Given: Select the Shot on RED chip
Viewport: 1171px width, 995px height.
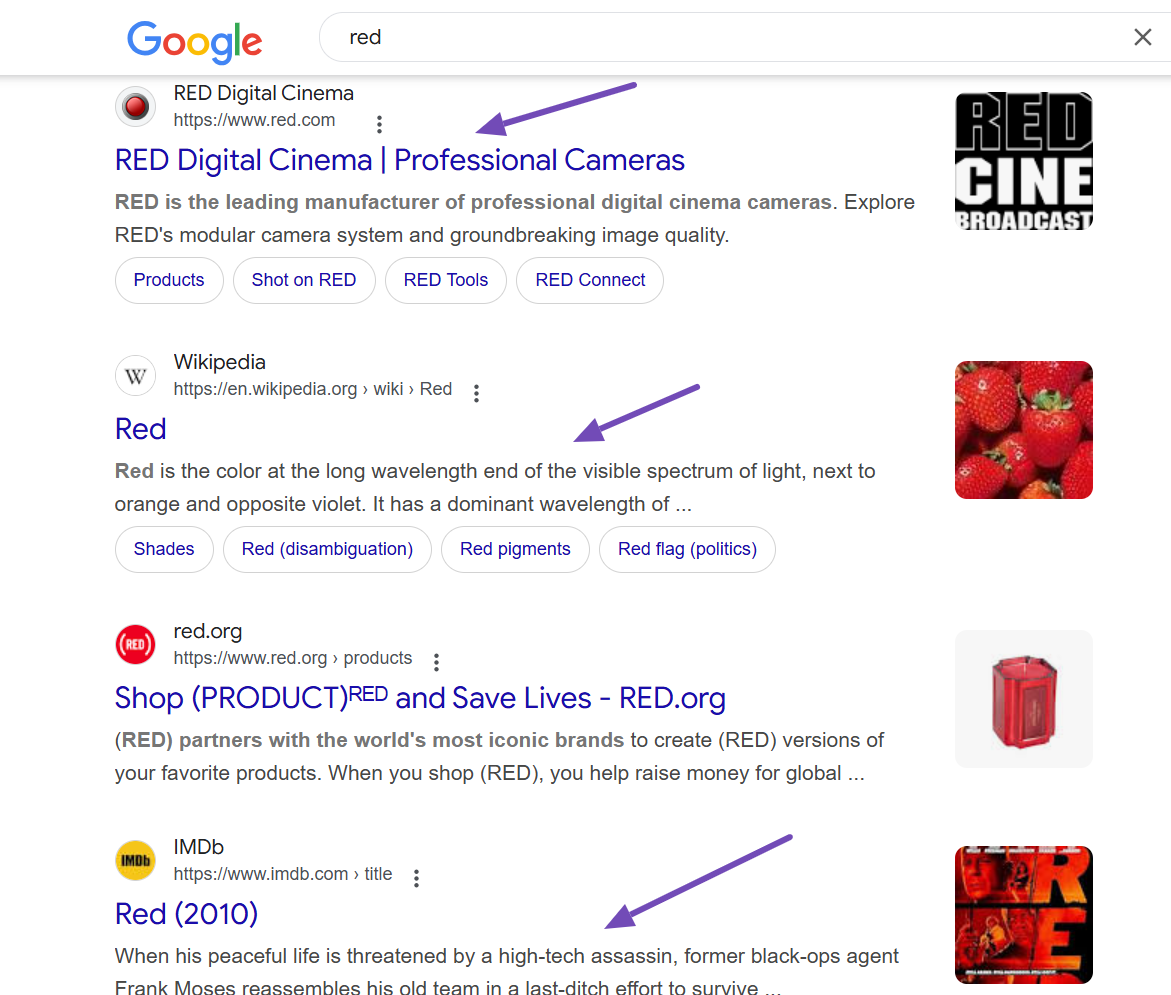Looking at the screenshot, I should [303, 280].
